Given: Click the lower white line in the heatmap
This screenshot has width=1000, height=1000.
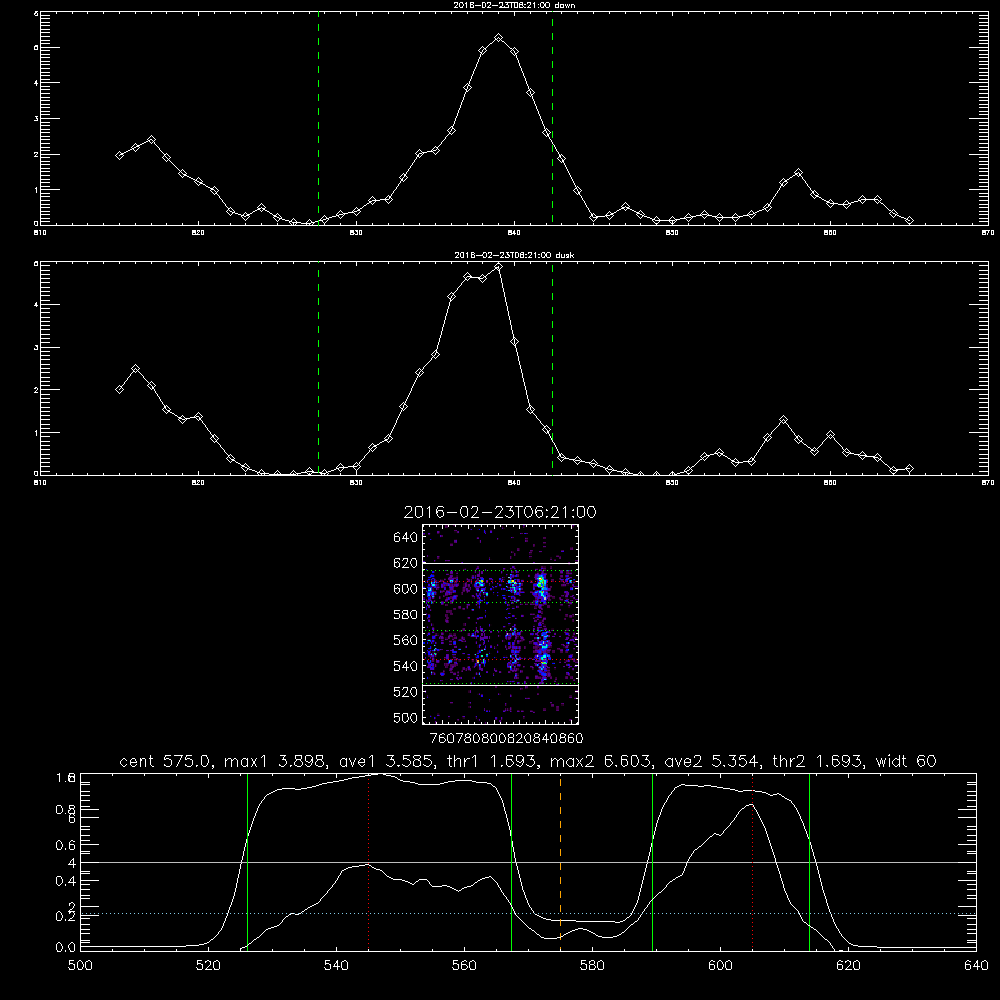Looking at the screenshot, I should pyautogui.click(x=501, y=686).
